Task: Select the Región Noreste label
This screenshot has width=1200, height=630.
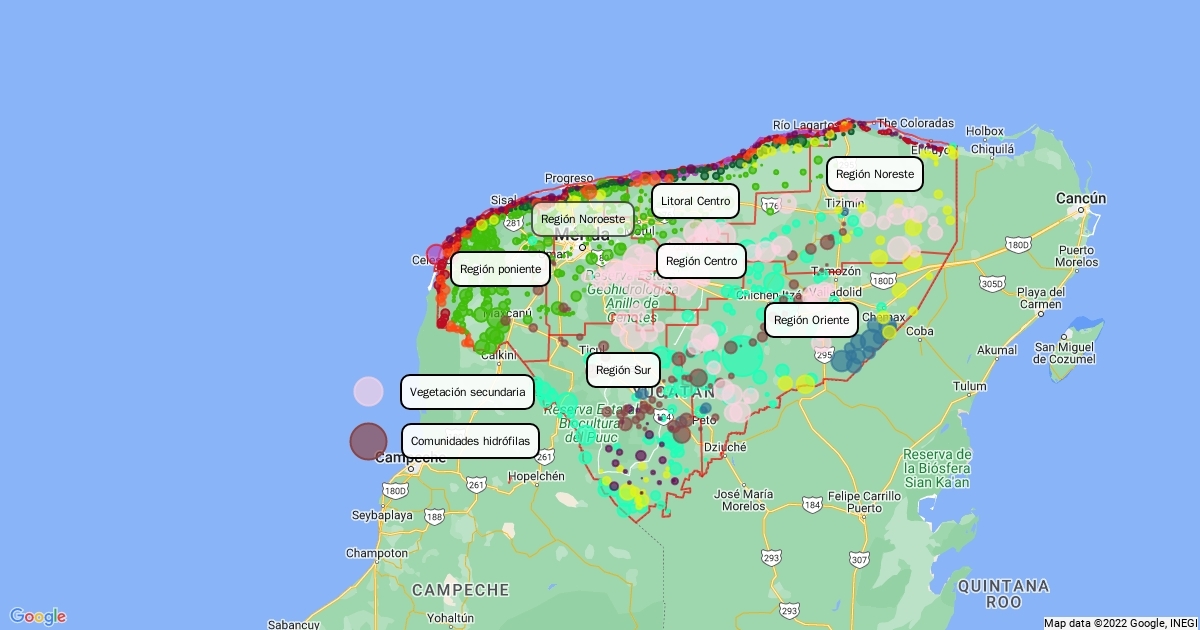Action: pyautogui.click(x=875, y=174)
